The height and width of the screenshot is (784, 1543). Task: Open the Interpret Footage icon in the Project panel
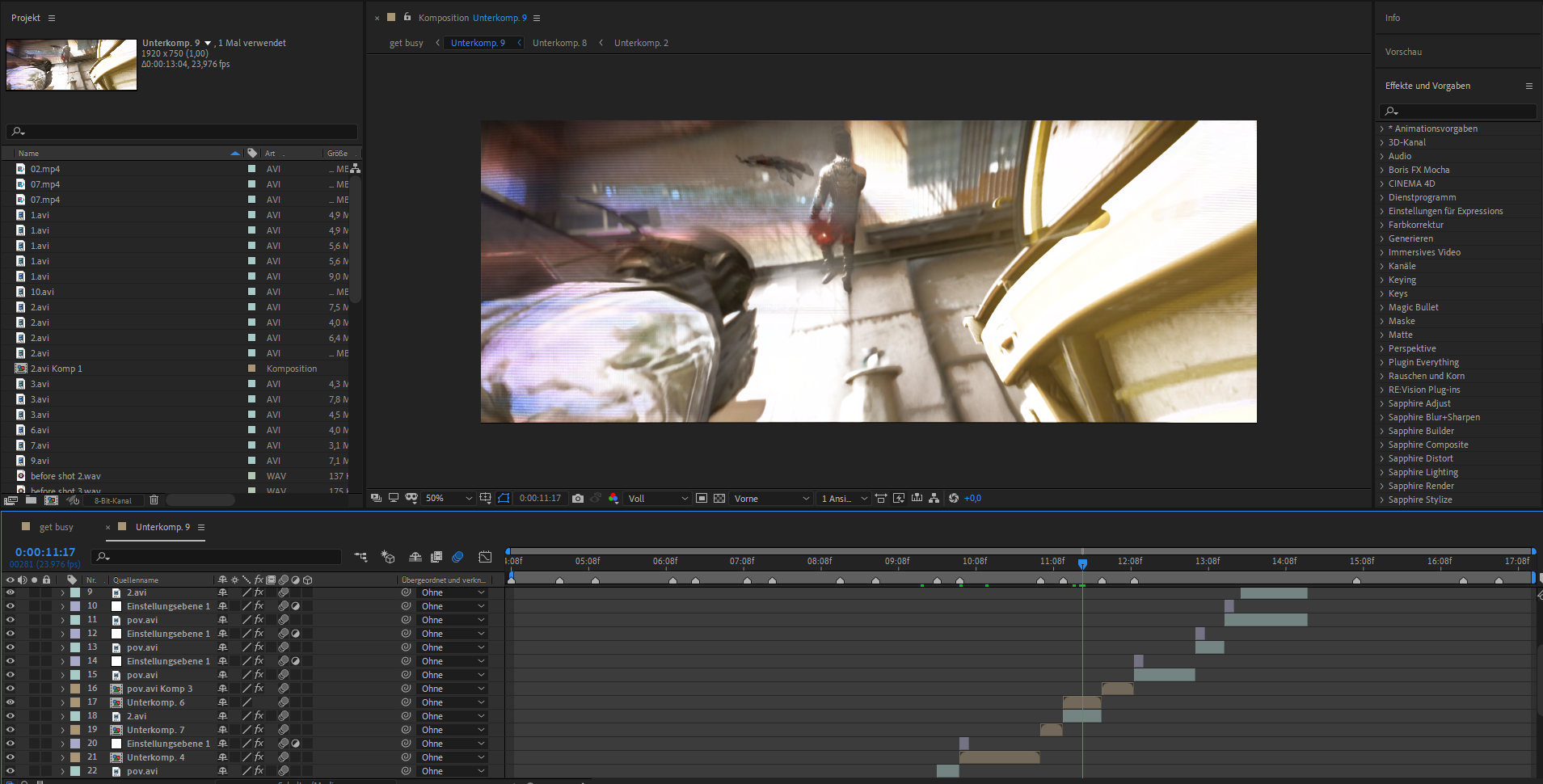pyautogui.click(x=11, y=500)
